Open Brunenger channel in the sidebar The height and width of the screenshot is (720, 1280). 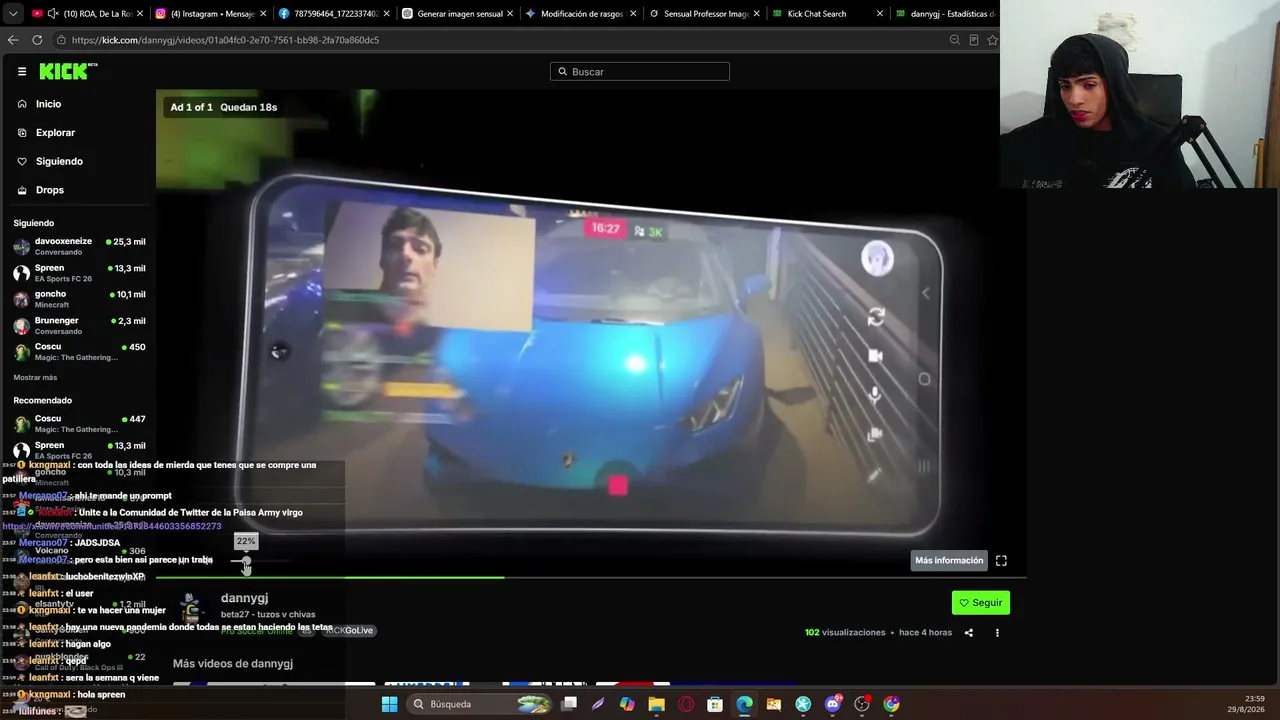[x=80, y=325]
